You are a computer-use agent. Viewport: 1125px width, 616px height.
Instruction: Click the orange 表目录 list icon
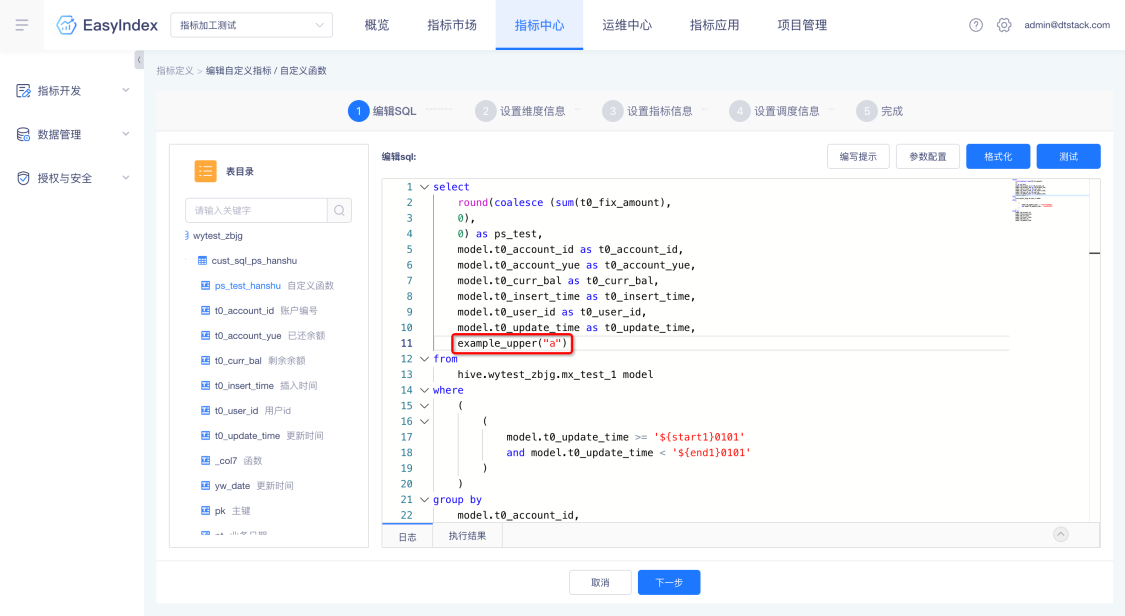[x=205, y=171]
